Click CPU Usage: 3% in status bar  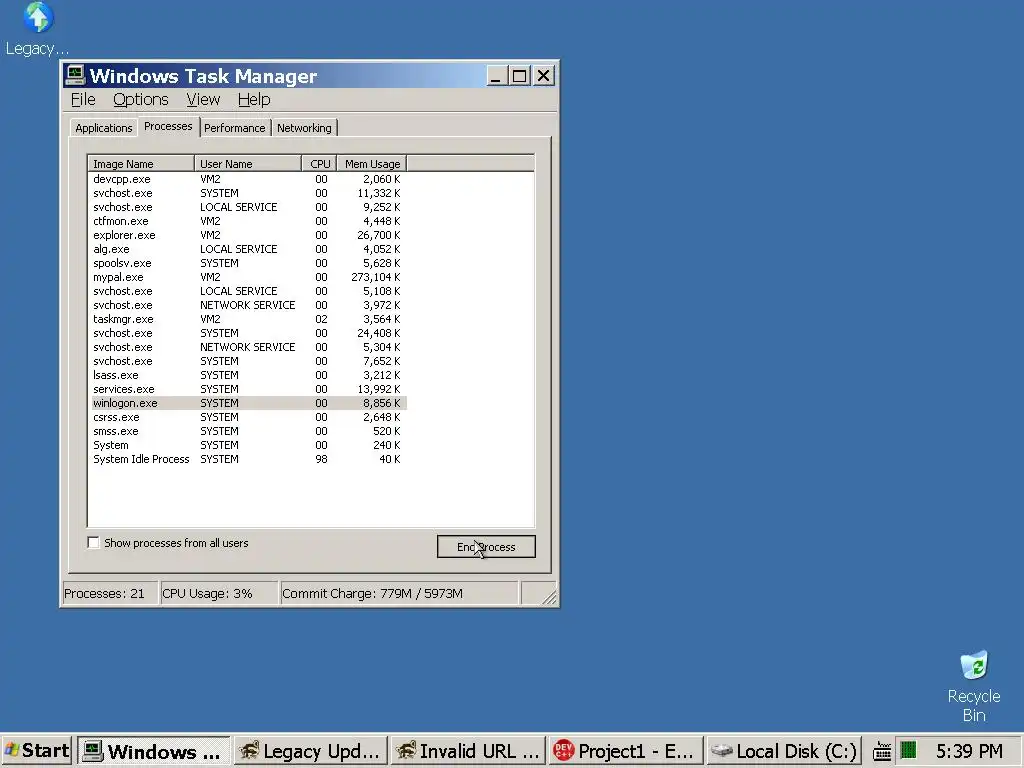[x=219, y=594]
